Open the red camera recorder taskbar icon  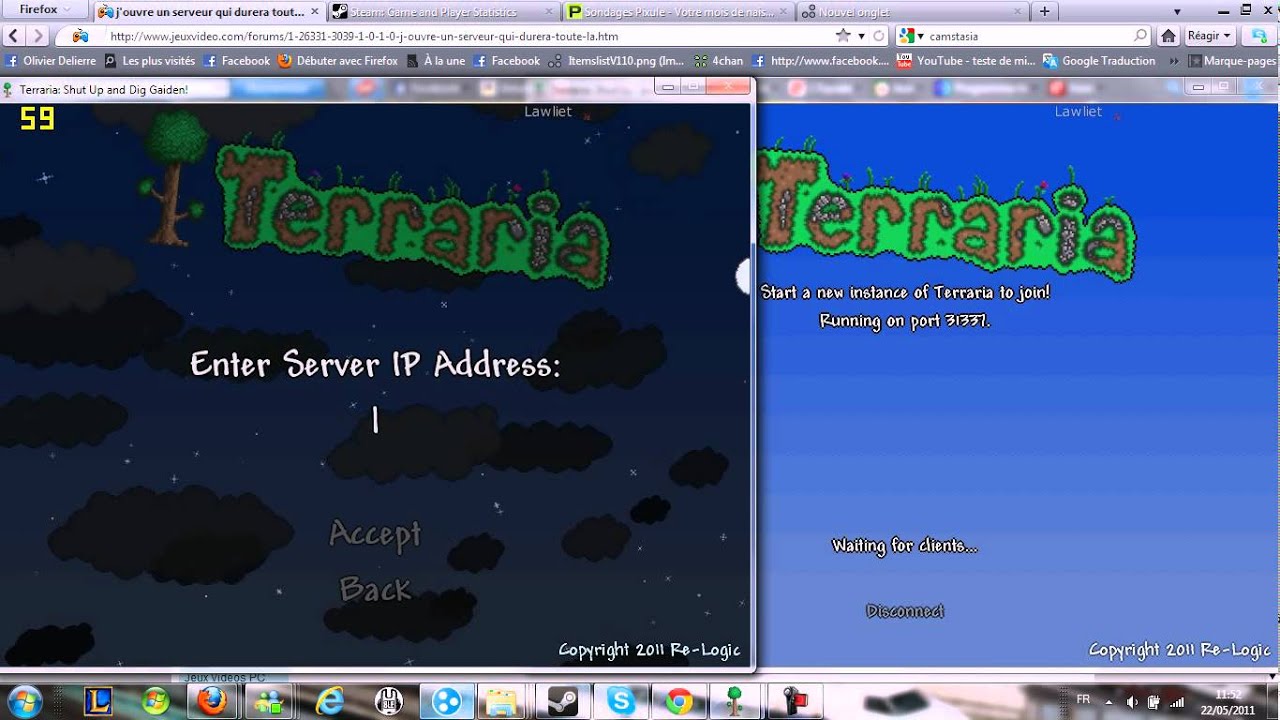796,701
